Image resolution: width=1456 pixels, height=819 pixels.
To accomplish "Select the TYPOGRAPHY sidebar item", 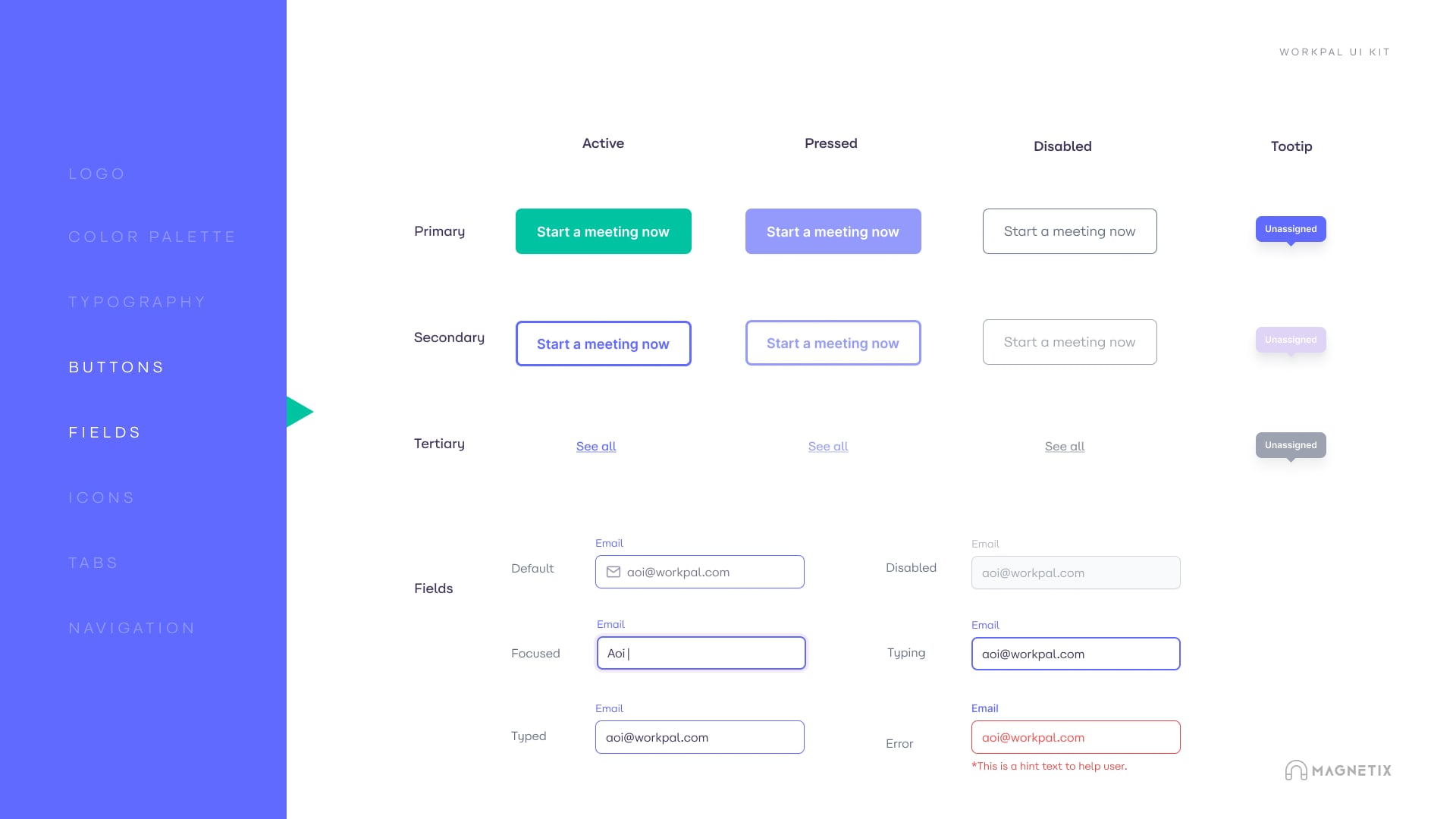I will [x=139, y=302].
